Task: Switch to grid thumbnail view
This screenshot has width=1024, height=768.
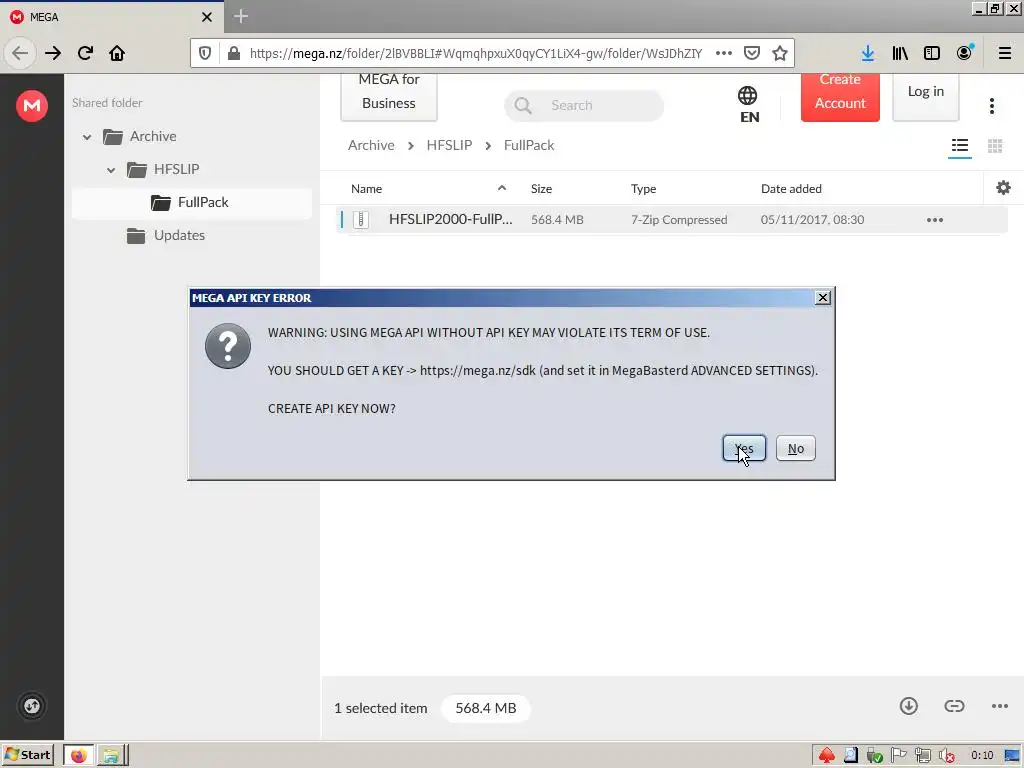Action: [x=995, y=146]
